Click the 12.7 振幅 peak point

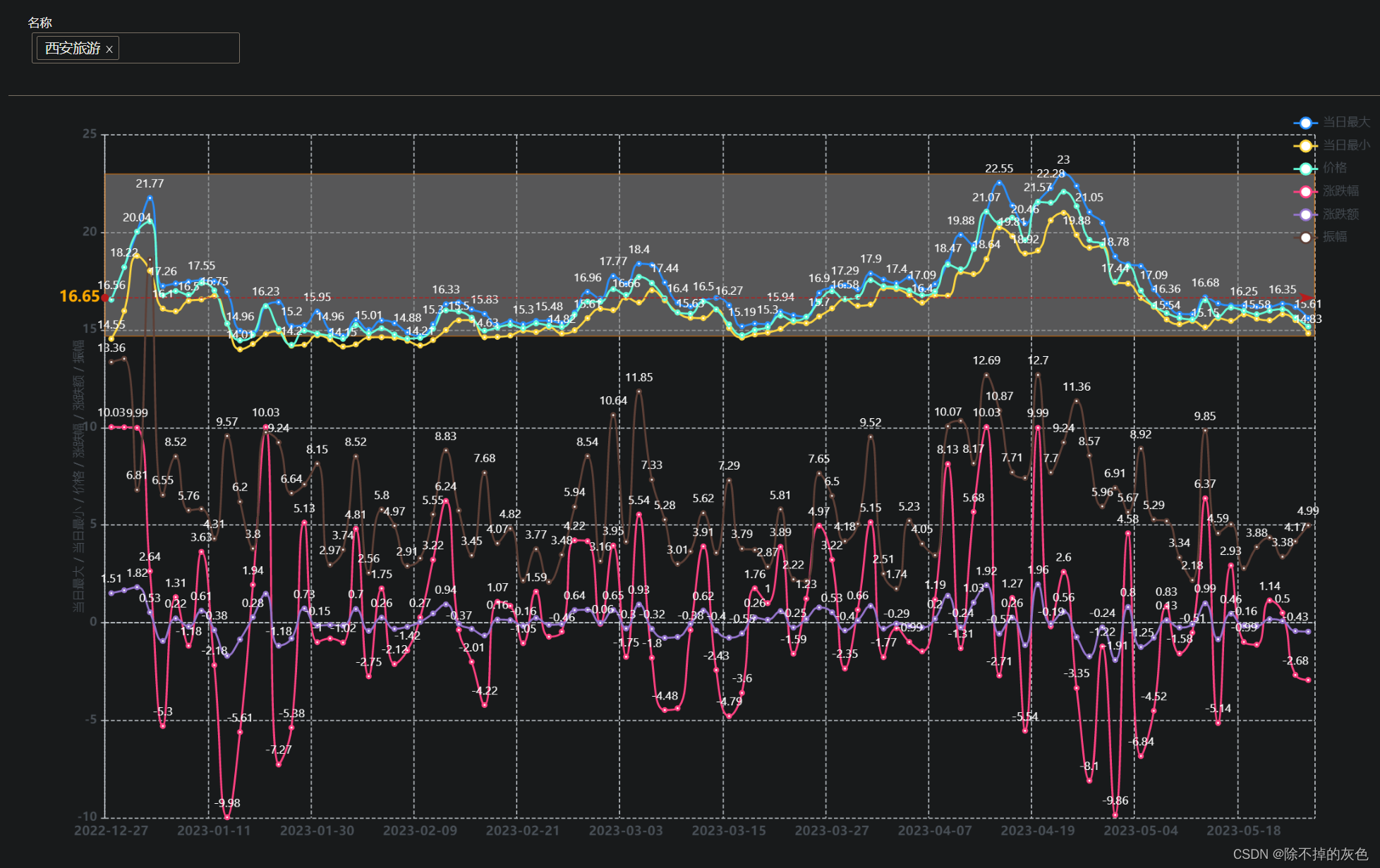(1038, 374)
